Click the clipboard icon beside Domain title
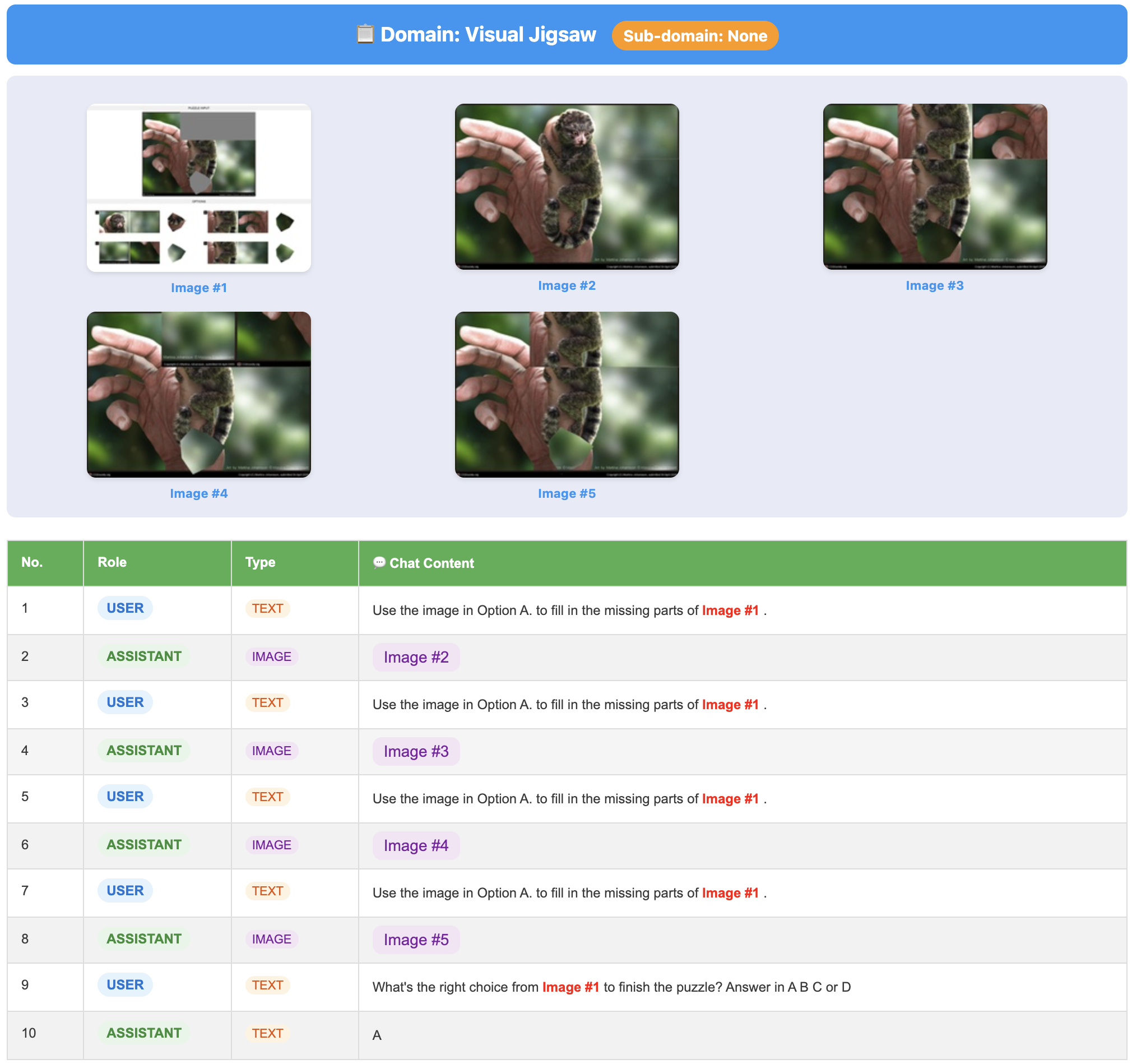1132x1064 pixels. 365,34
